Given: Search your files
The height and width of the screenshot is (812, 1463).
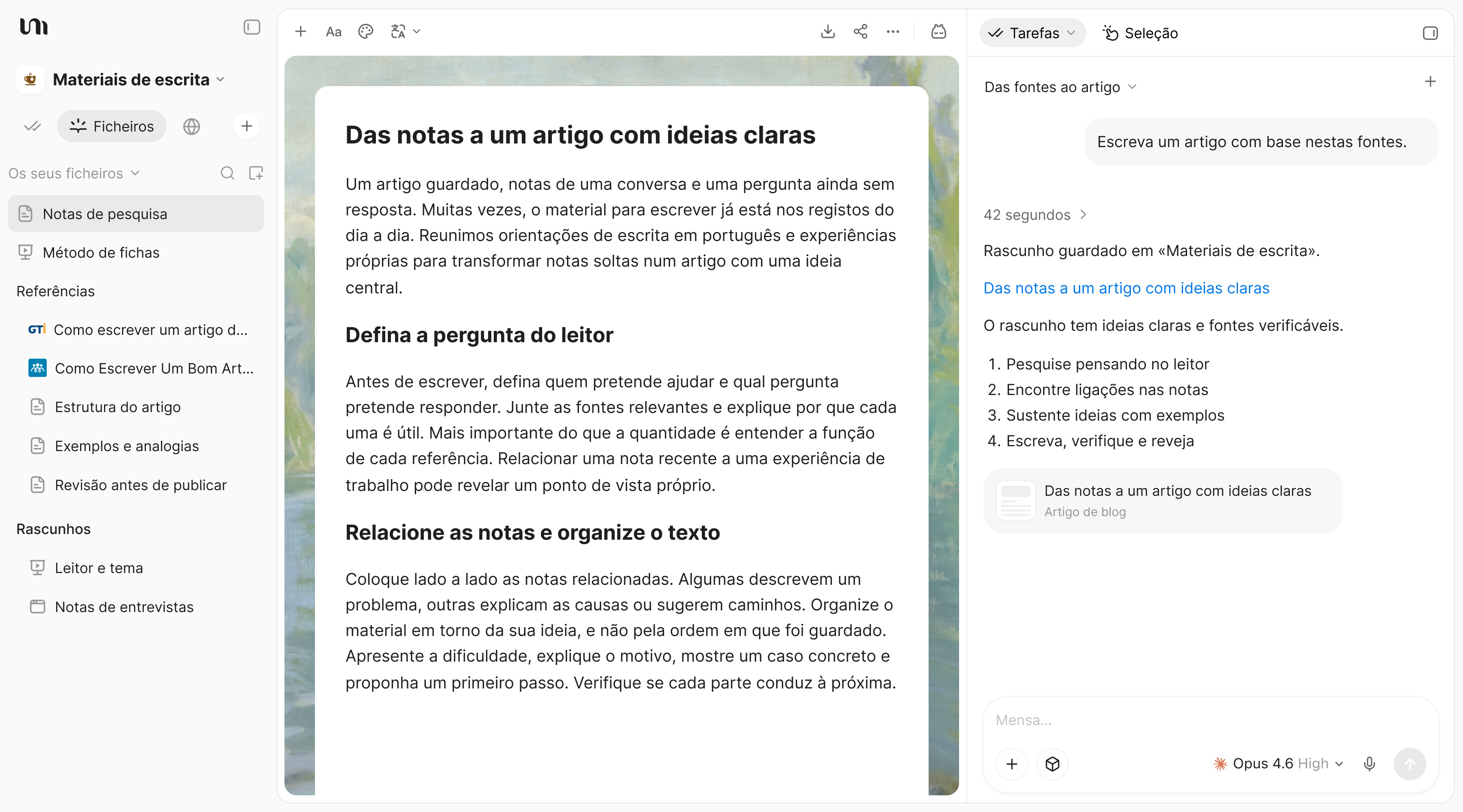Looking at the screenshot, I should coord(227,173).
